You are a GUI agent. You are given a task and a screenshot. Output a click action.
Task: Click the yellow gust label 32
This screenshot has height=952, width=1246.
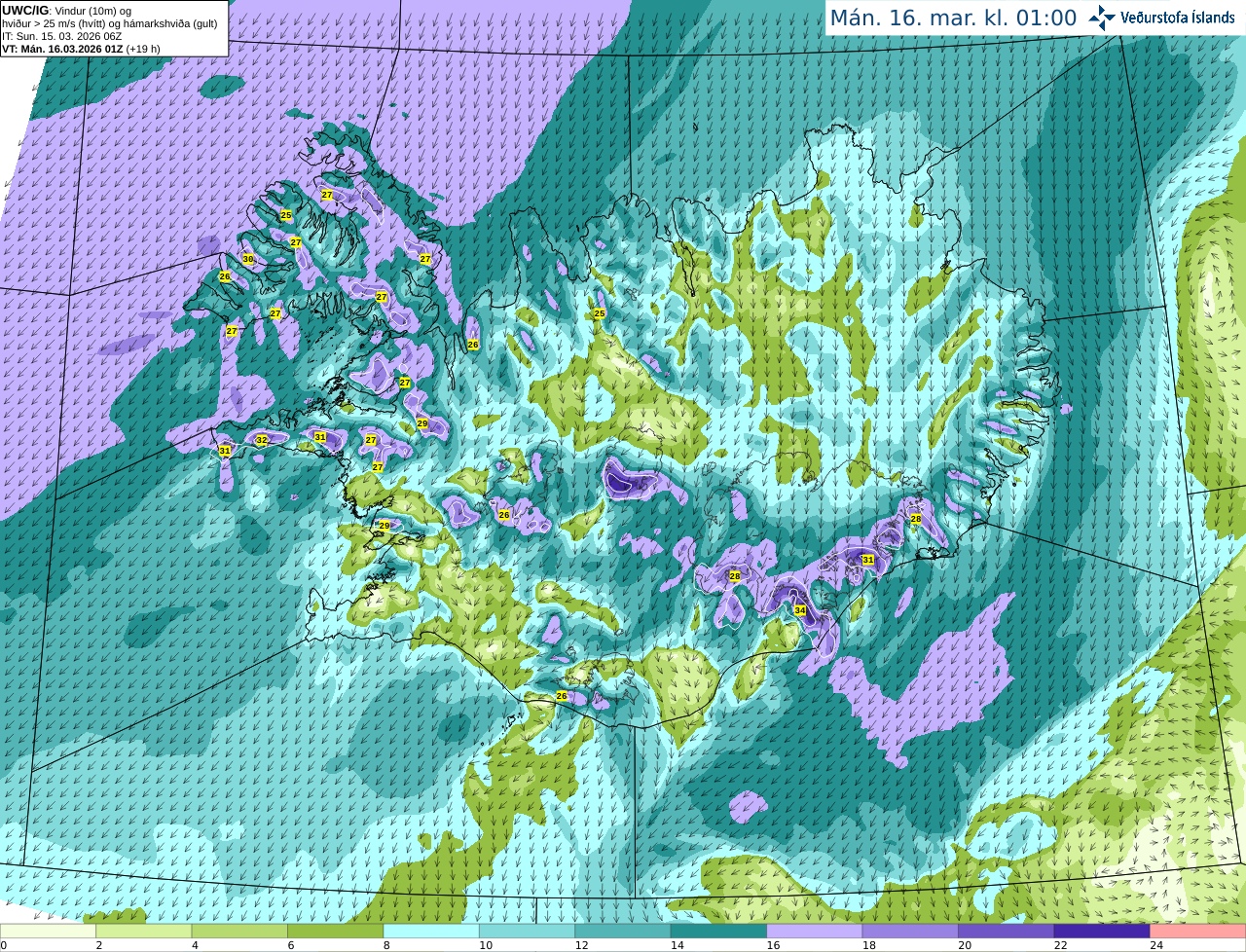coord(261,440)
